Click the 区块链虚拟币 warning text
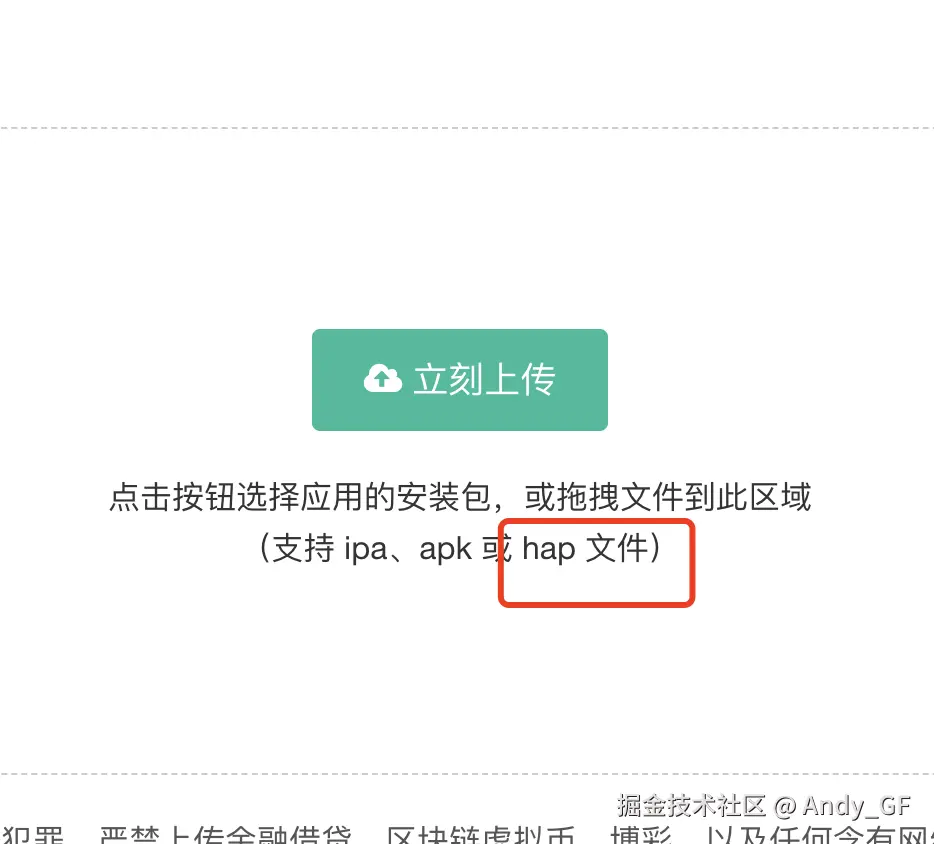Image resolution: width=934 pixels, height=844 pixels. pyautogui.click(x=481, y=834)
